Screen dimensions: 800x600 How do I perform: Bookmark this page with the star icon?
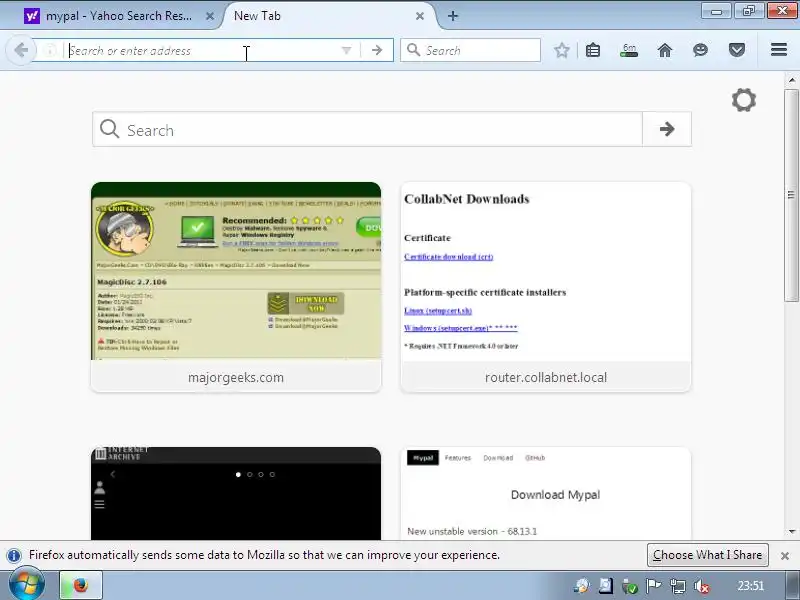(562, 50)
